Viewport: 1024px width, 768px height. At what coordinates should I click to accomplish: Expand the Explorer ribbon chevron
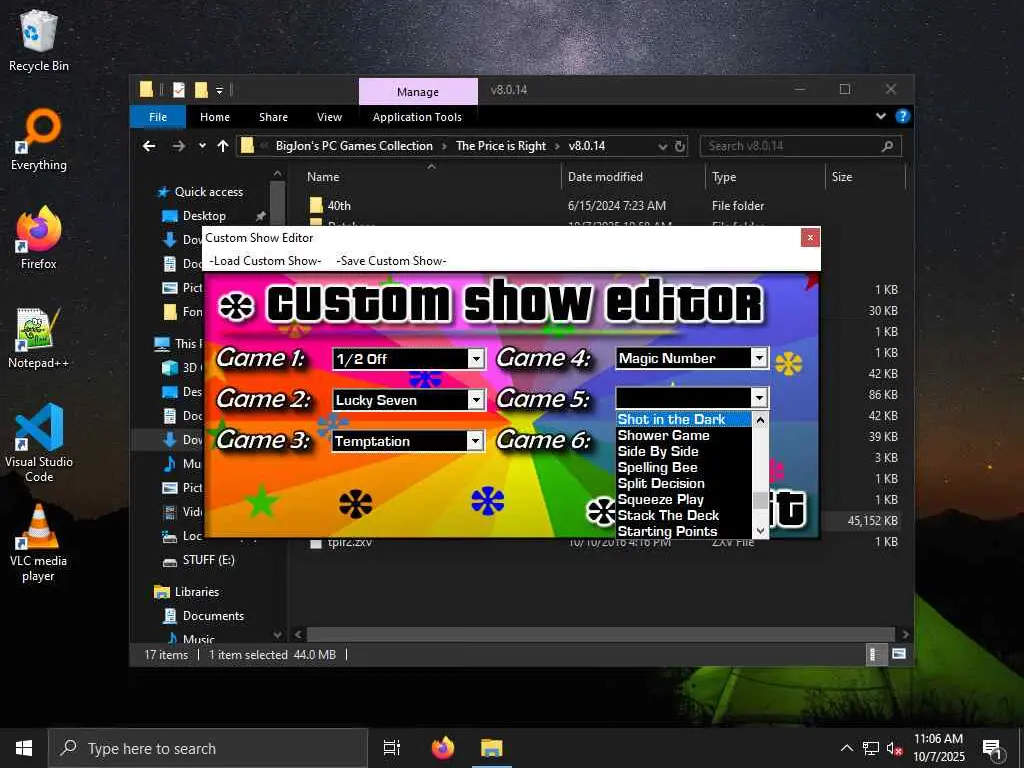880,116
